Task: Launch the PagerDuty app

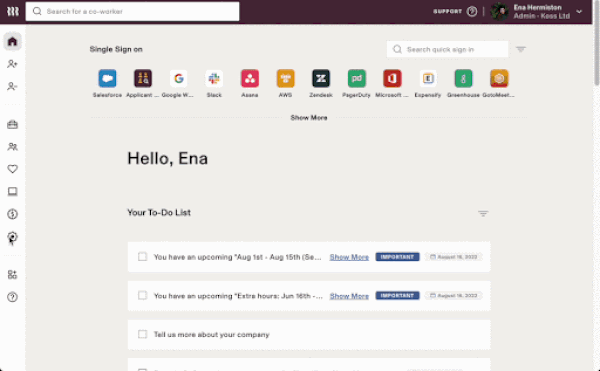Action: click(356, 79)
